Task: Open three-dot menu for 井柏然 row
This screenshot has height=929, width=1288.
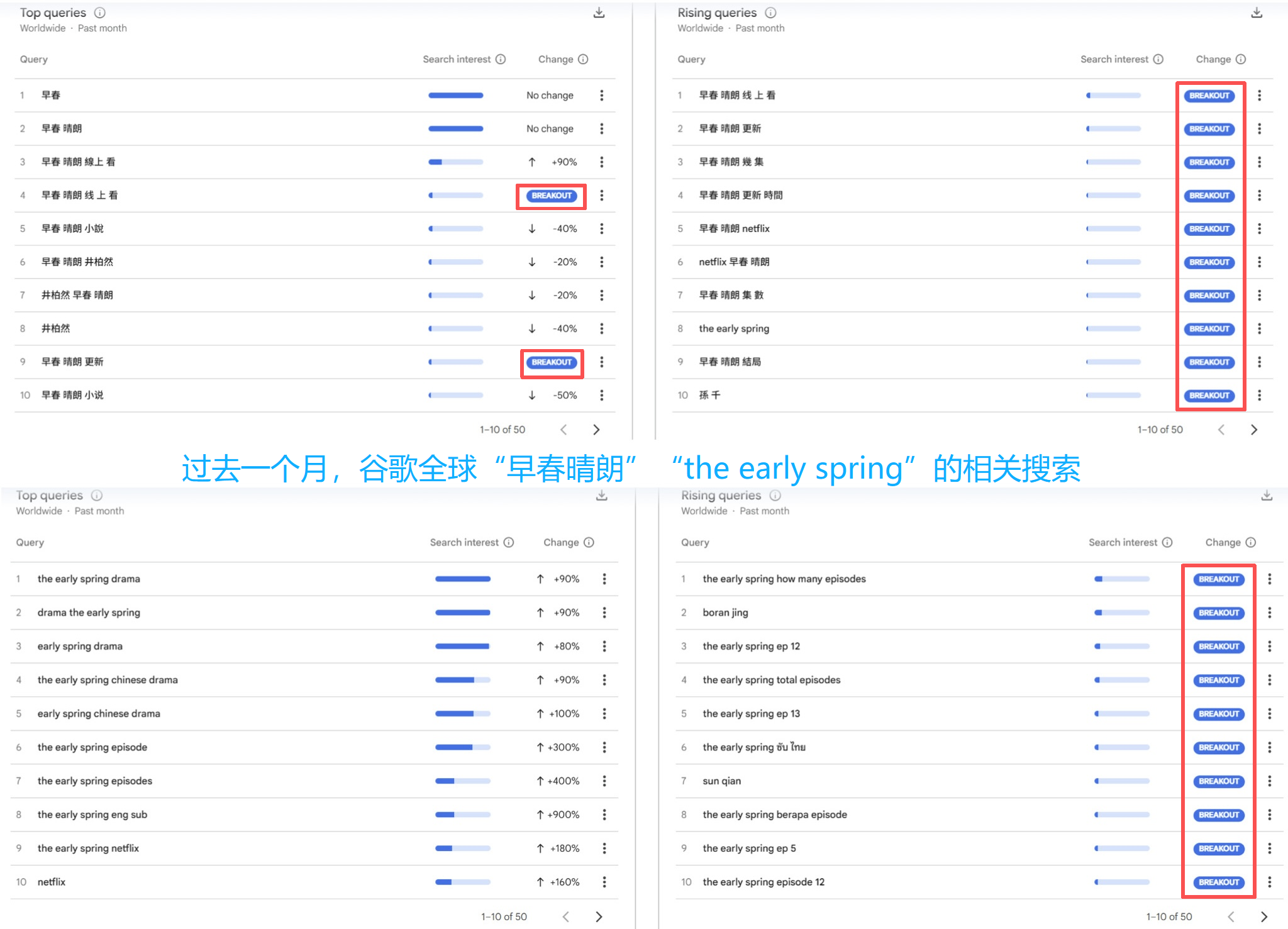Action: click(602, 328)
